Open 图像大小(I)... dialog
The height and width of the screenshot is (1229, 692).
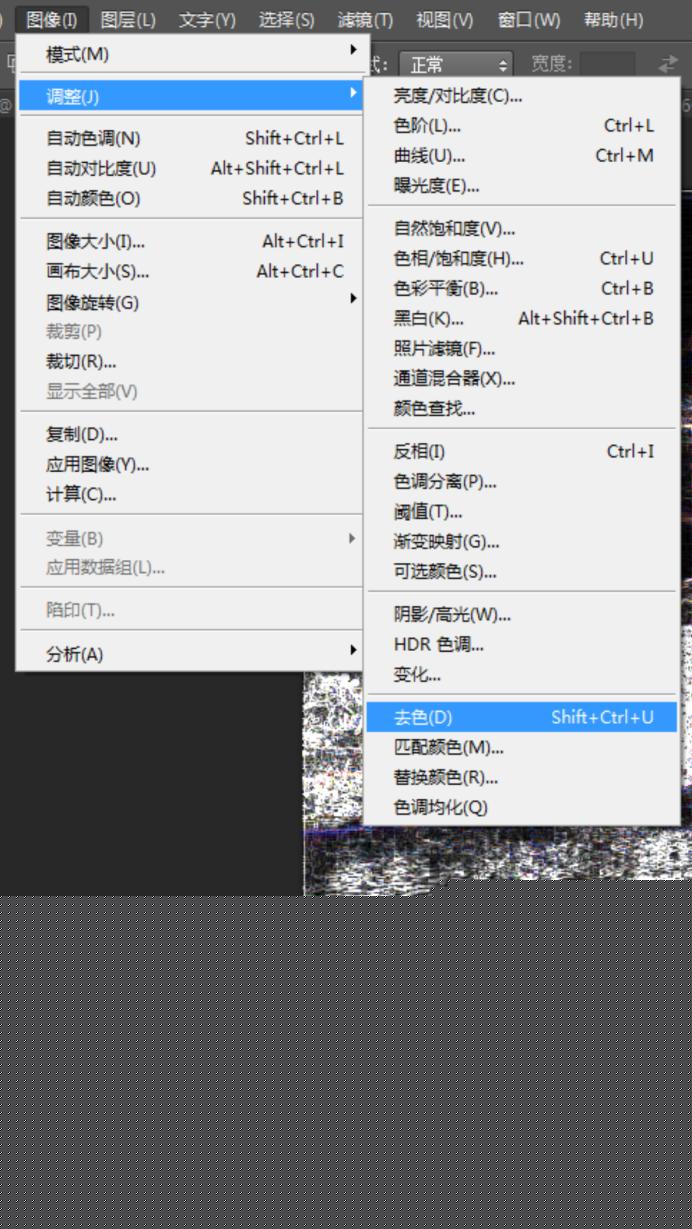(x=191, y=241)
